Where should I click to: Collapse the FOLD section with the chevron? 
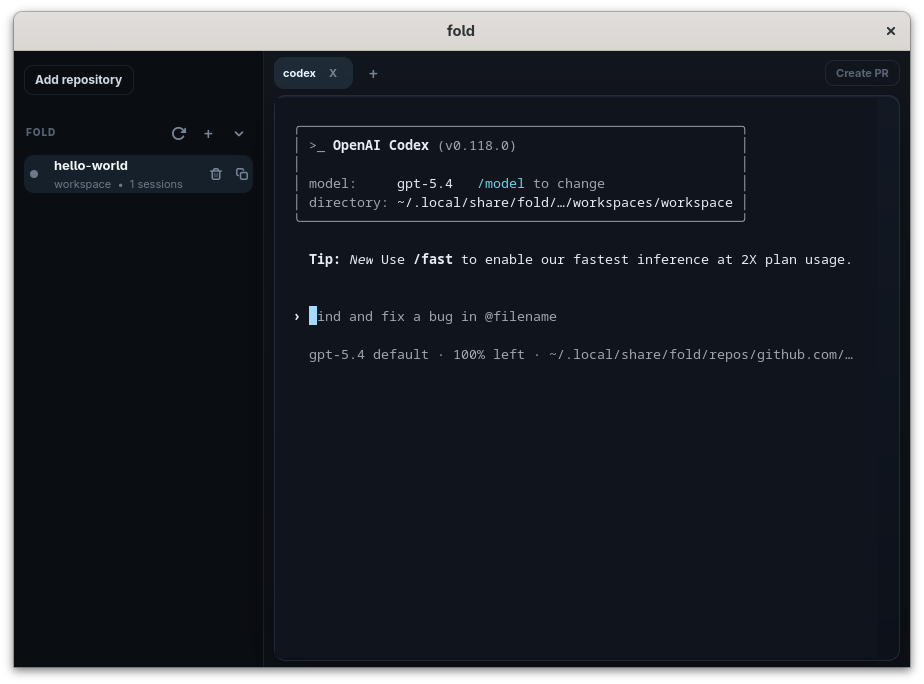point(238,133)
